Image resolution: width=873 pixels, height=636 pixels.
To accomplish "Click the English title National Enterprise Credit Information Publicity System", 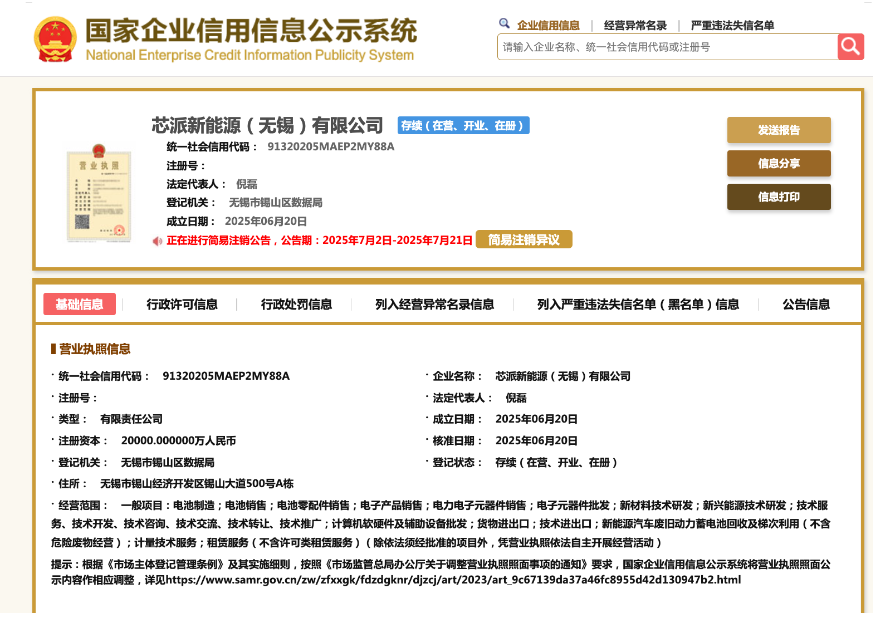I will pos(249,55).
